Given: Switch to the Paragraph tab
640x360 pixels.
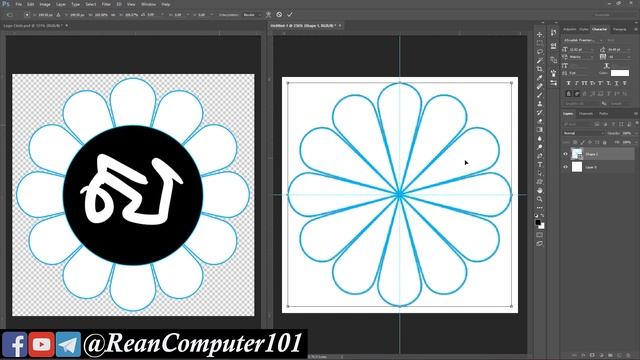Looking at the screenshot, I should 620,29.
